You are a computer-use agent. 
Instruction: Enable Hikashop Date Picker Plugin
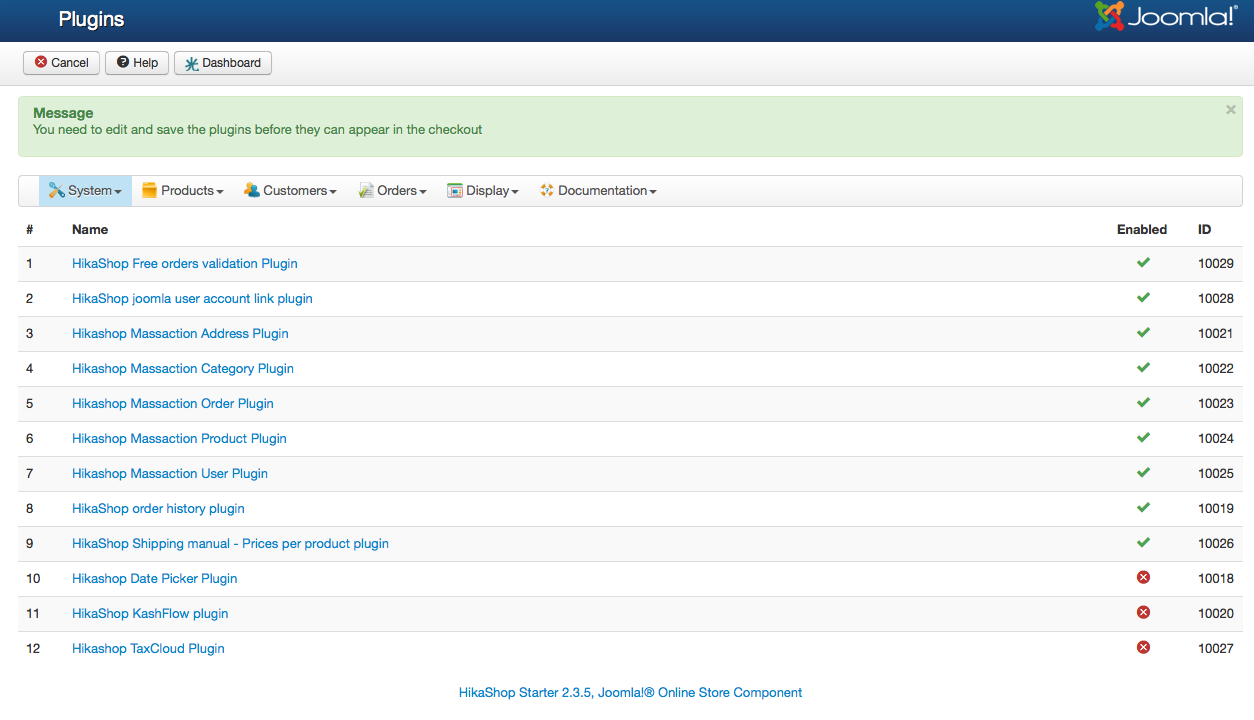click(1143, 578)
